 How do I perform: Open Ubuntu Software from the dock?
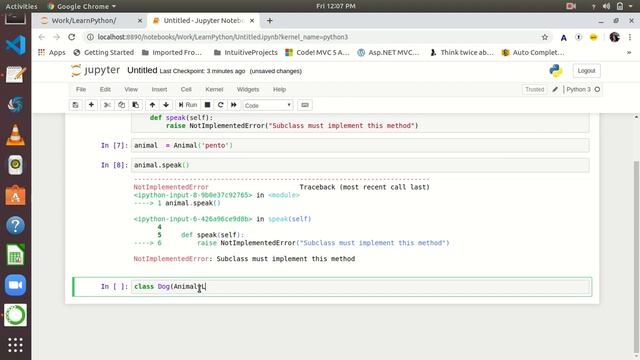pyautogui.click(x=16, y=196)
